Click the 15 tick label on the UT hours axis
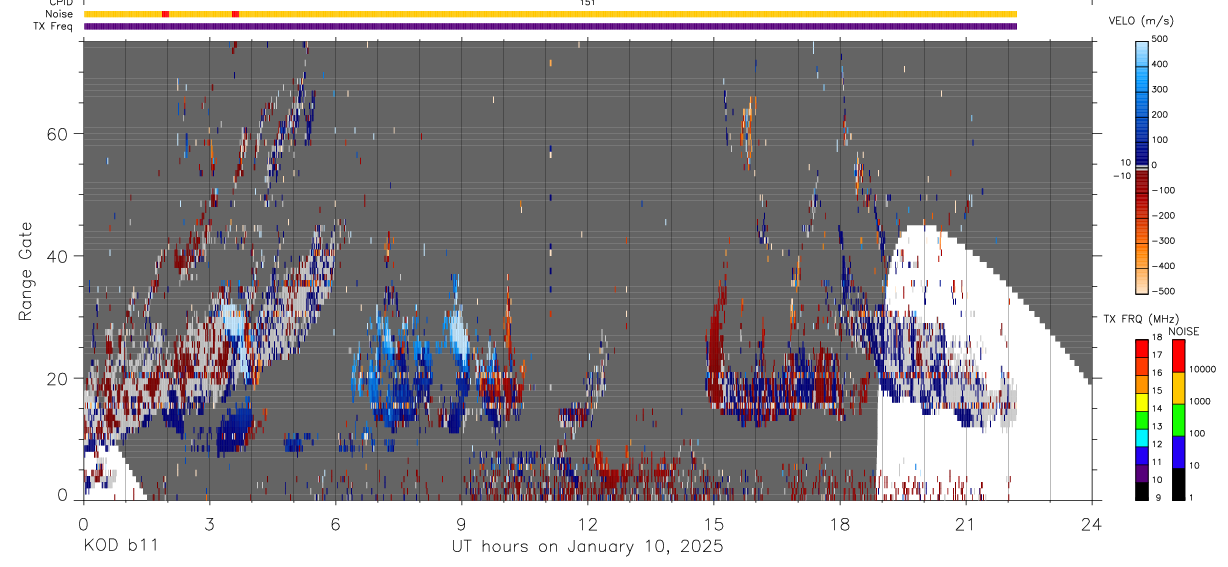Image resolution: width=1228 pixels, height=567 pixels. click(714, 523)
